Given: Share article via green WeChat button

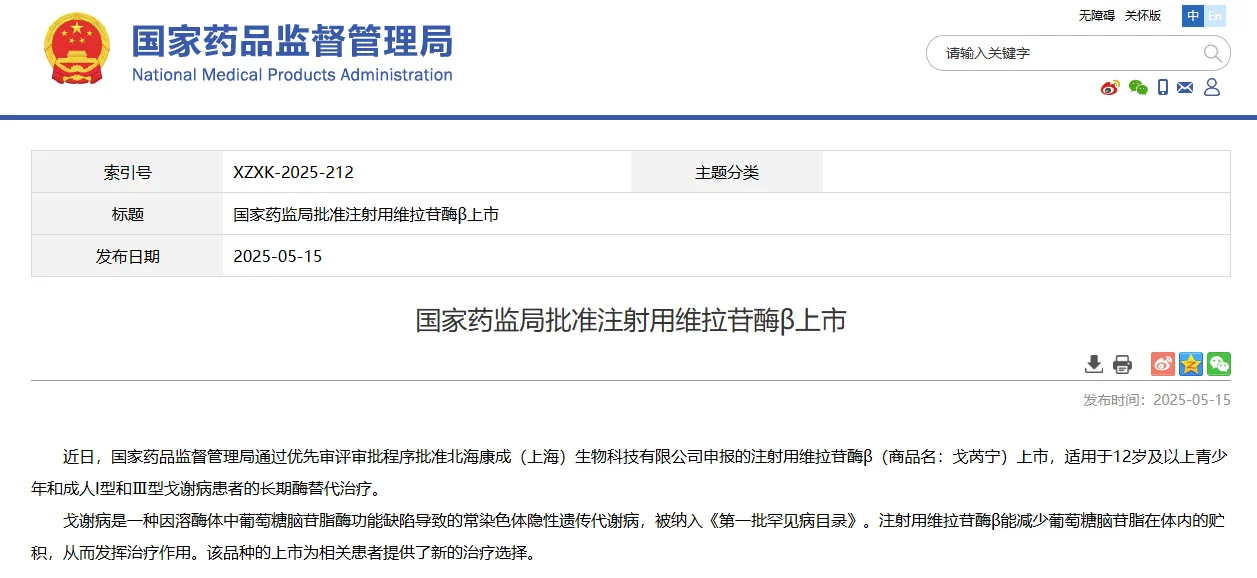Looking at the screenshot, I should [1218, 364].
